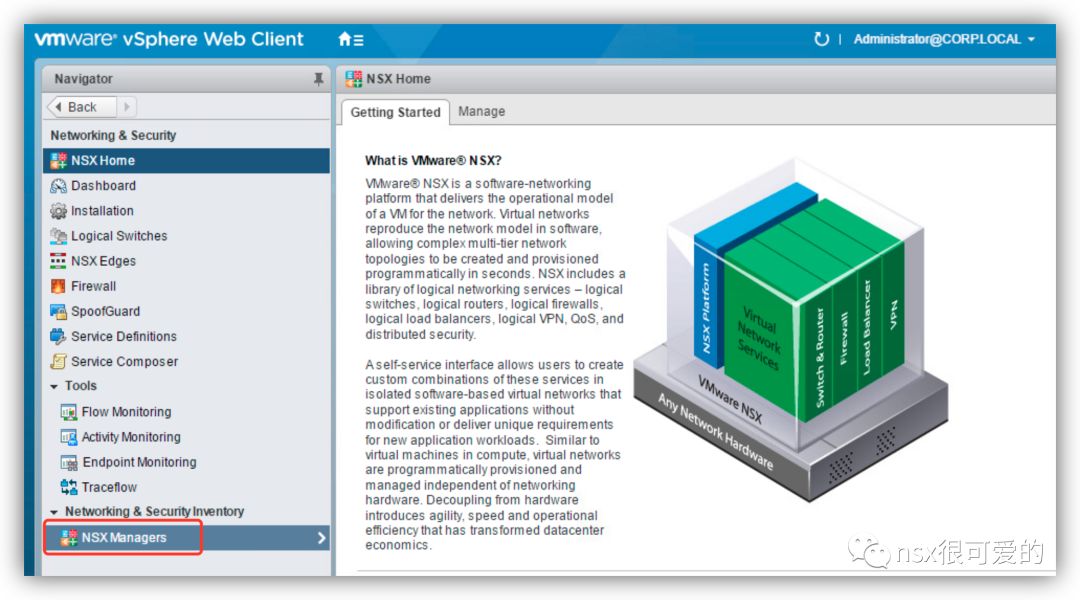Switch to the Getting Started tab
This screenshot has height=600, width=1080.
click(x=395, y=112)
